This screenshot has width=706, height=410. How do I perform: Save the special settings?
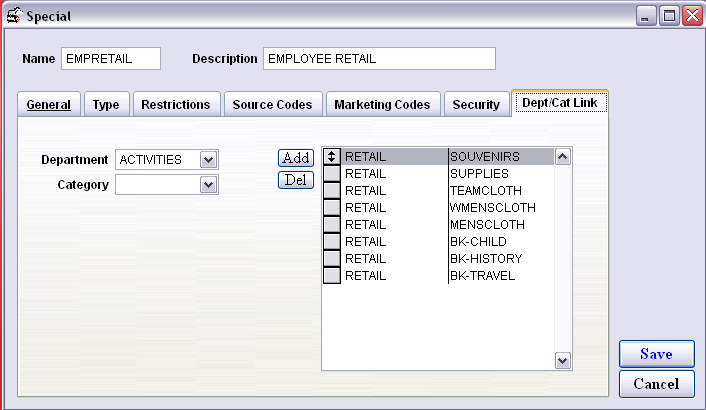(x=656, y=354)
